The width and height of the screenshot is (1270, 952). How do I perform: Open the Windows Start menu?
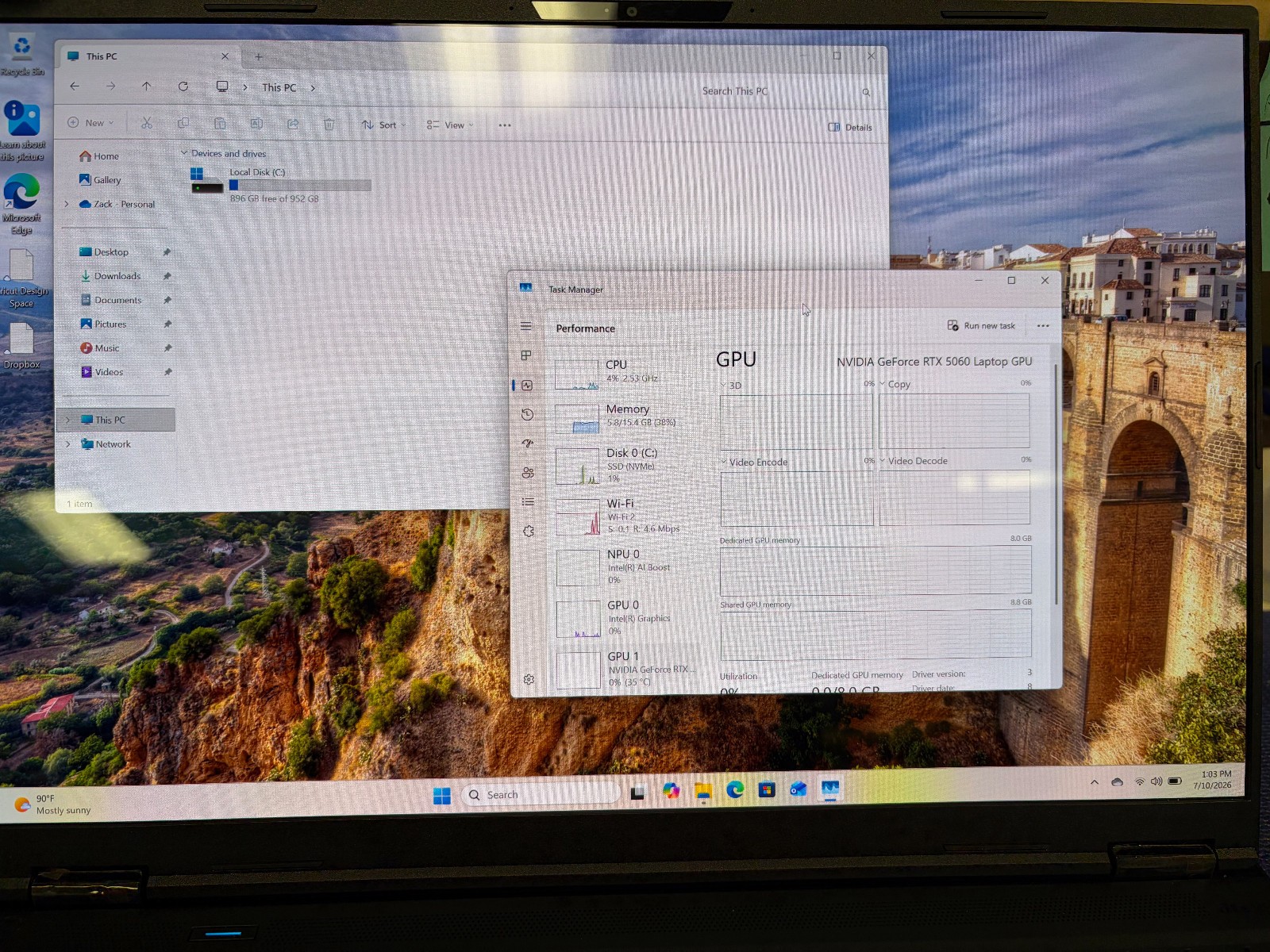tap(442, 796)
